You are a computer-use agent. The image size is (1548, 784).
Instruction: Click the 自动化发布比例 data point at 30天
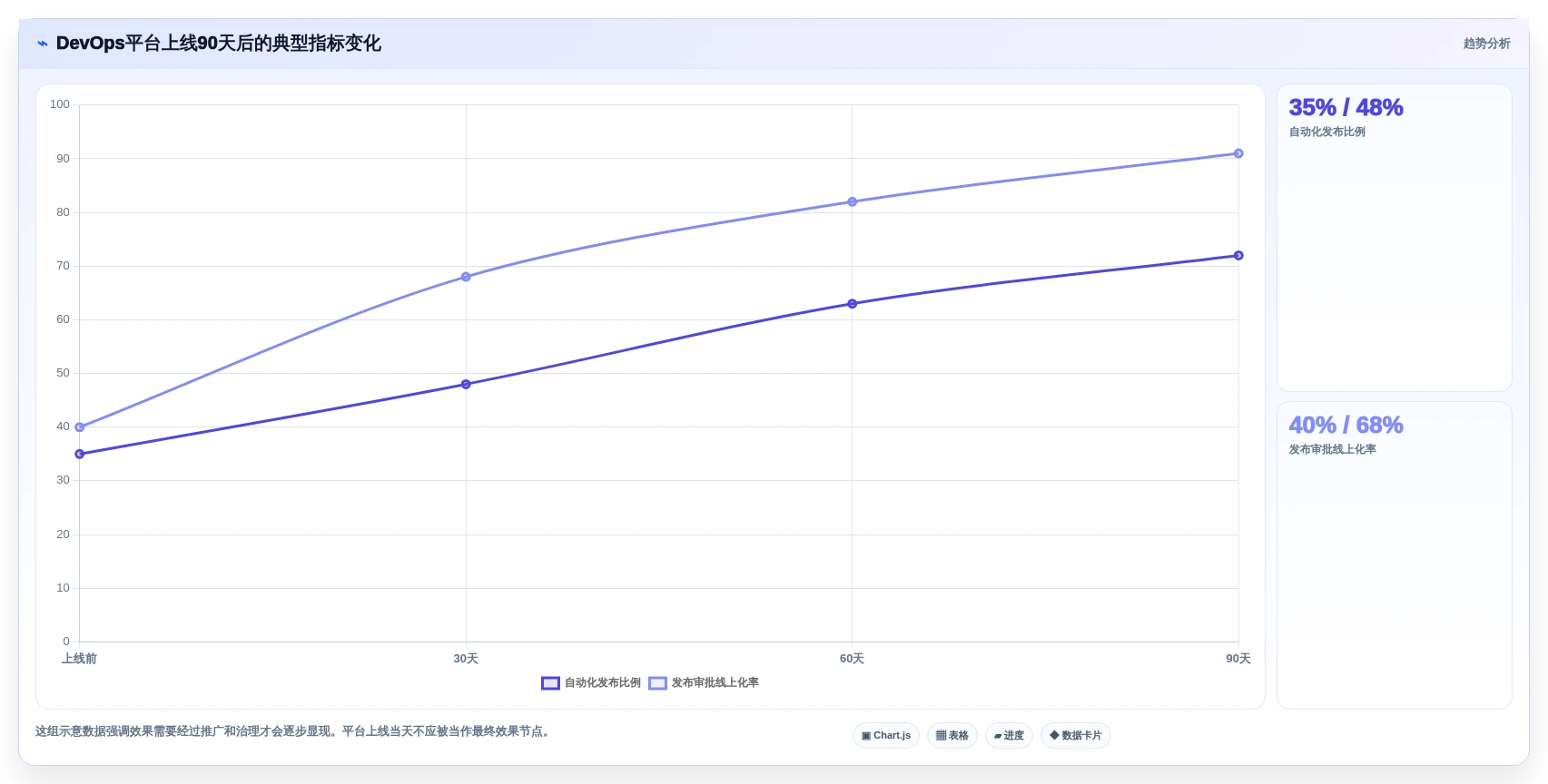466,385
